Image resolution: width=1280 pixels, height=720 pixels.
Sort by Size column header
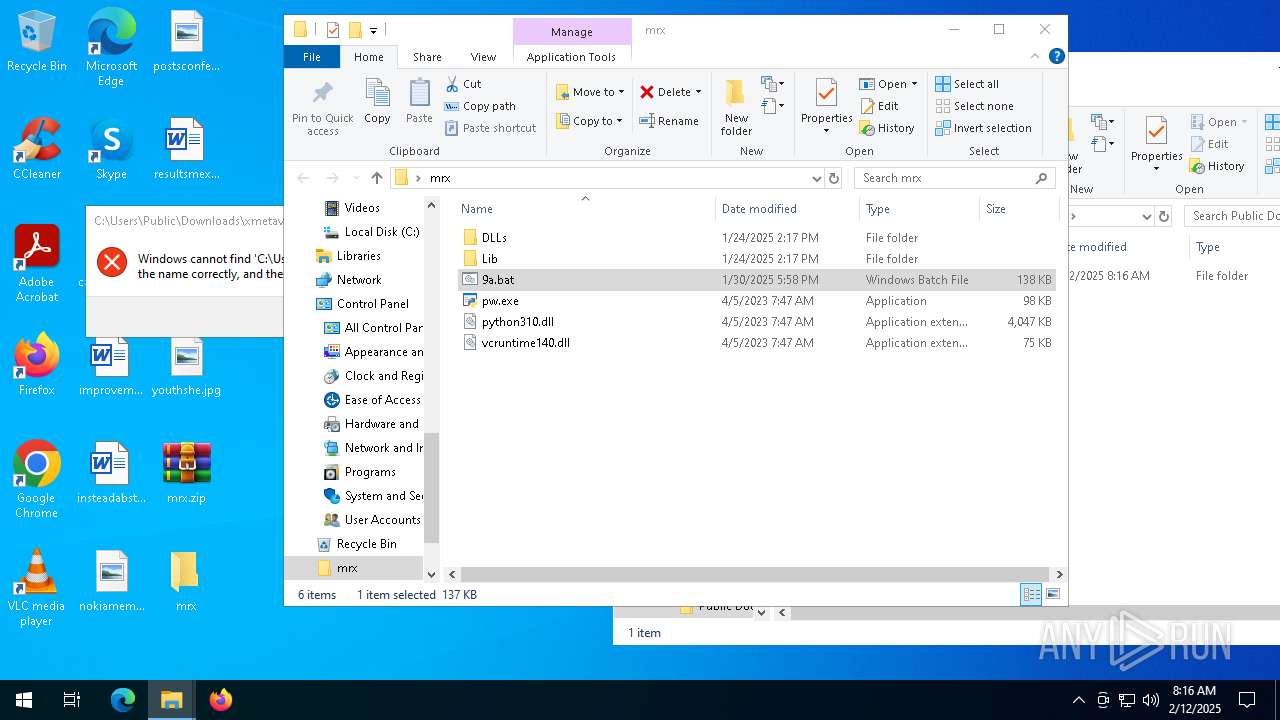[x=1018, y=209]
